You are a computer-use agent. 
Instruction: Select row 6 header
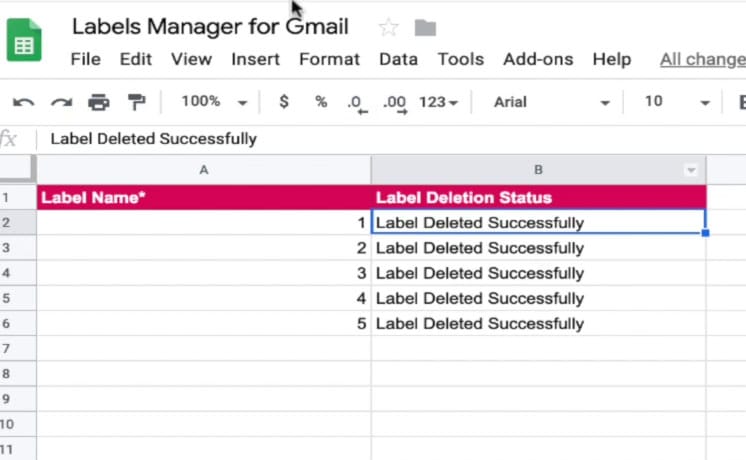[x=18, y=323]
